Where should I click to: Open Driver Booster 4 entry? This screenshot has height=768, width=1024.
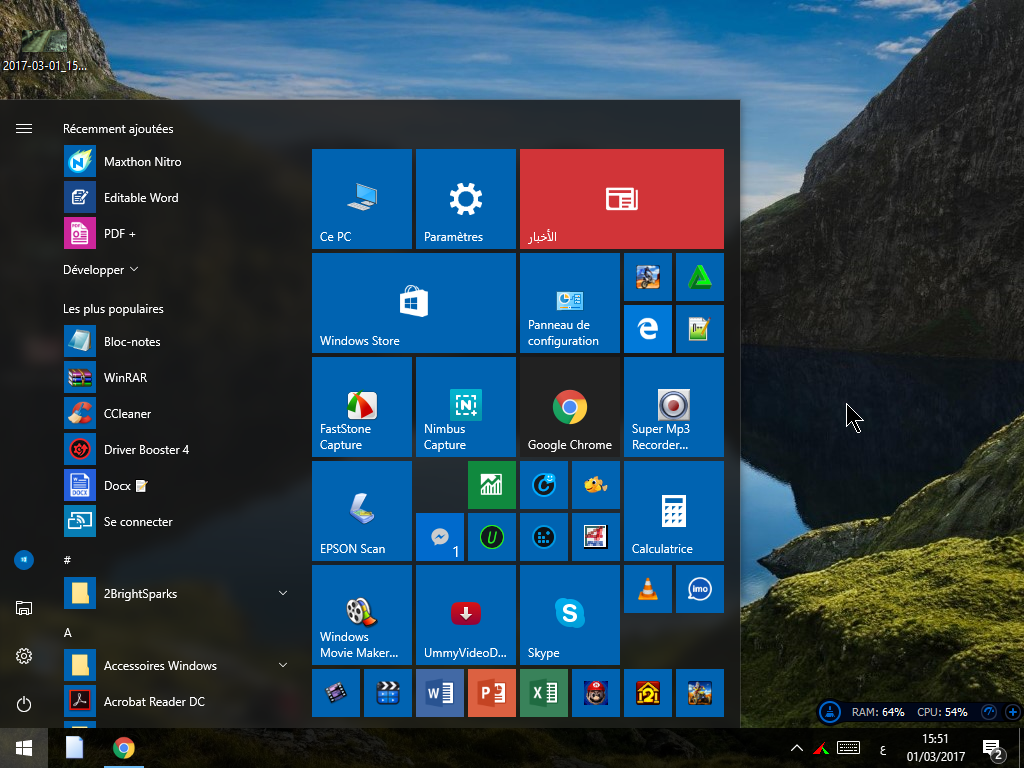(176, 449)
